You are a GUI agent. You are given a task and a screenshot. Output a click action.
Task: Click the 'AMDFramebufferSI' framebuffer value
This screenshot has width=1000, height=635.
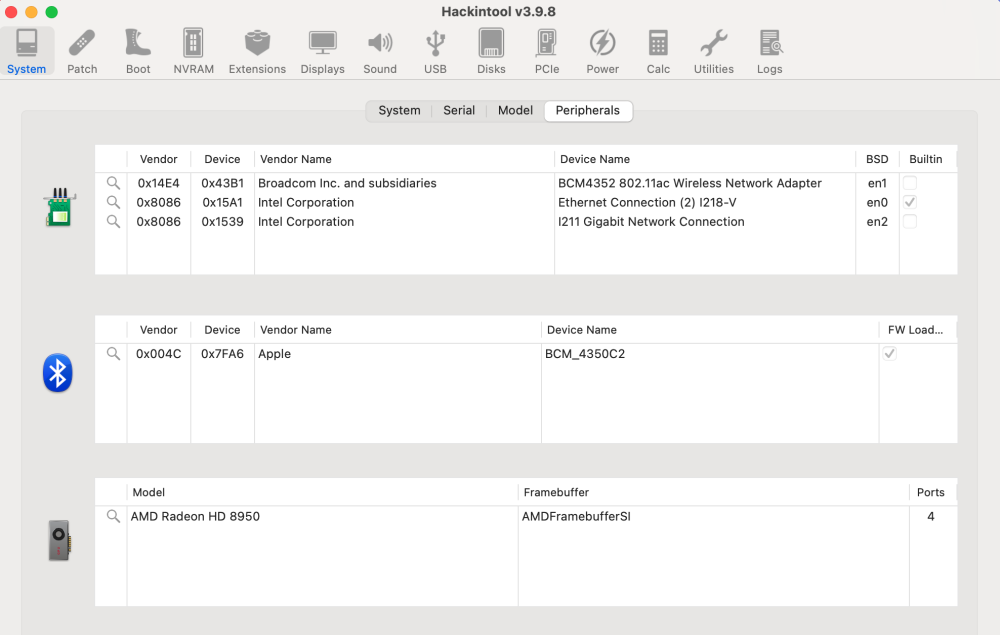pos(576,516)
